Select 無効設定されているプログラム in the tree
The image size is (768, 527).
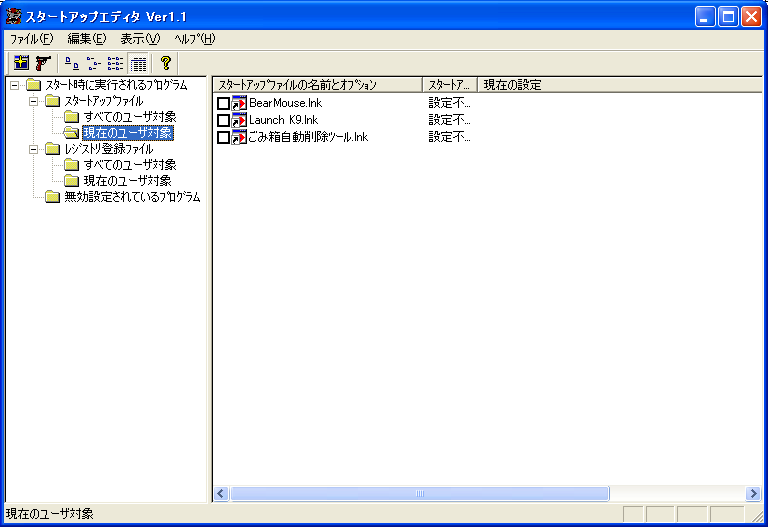coord(132,197)
